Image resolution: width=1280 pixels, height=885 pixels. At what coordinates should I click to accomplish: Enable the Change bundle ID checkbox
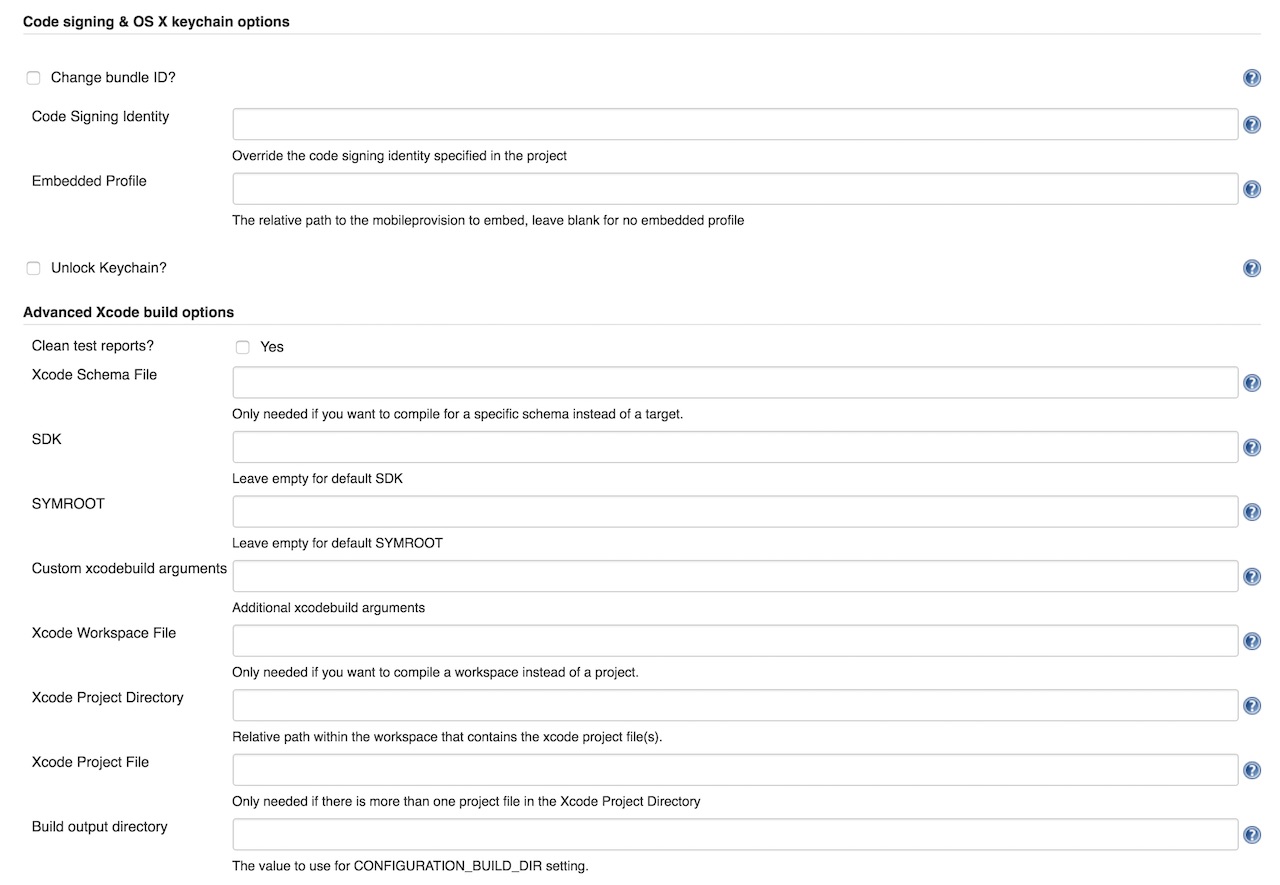click(34, 78)
